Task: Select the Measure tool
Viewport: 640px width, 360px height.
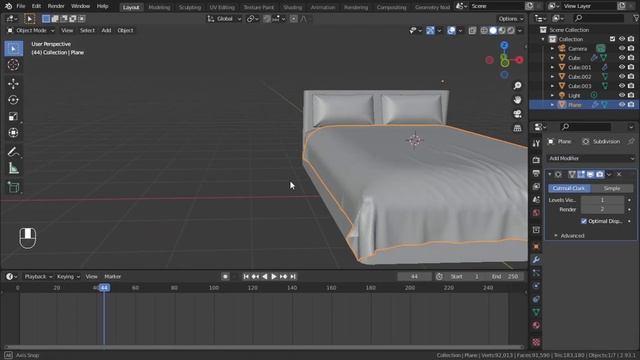Action: click(13, 168)
